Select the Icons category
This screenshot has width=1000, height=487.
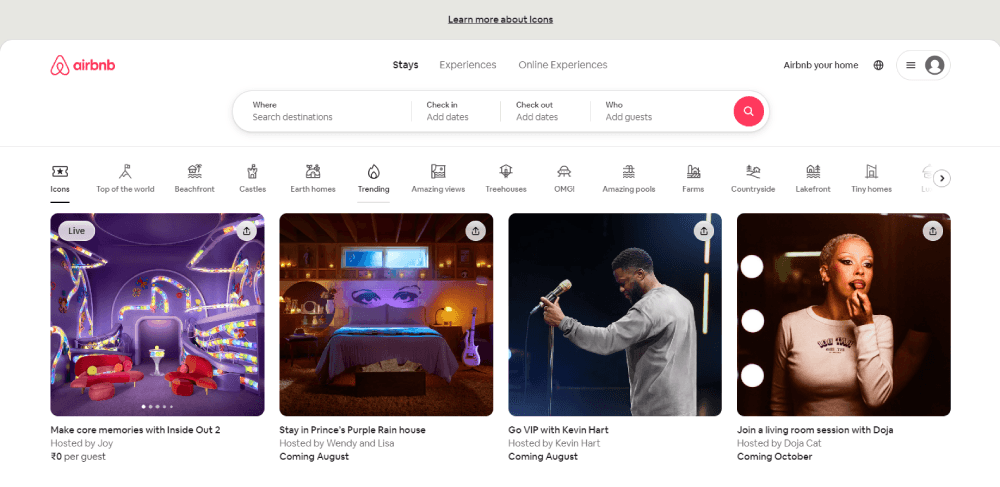click(60, 179)
